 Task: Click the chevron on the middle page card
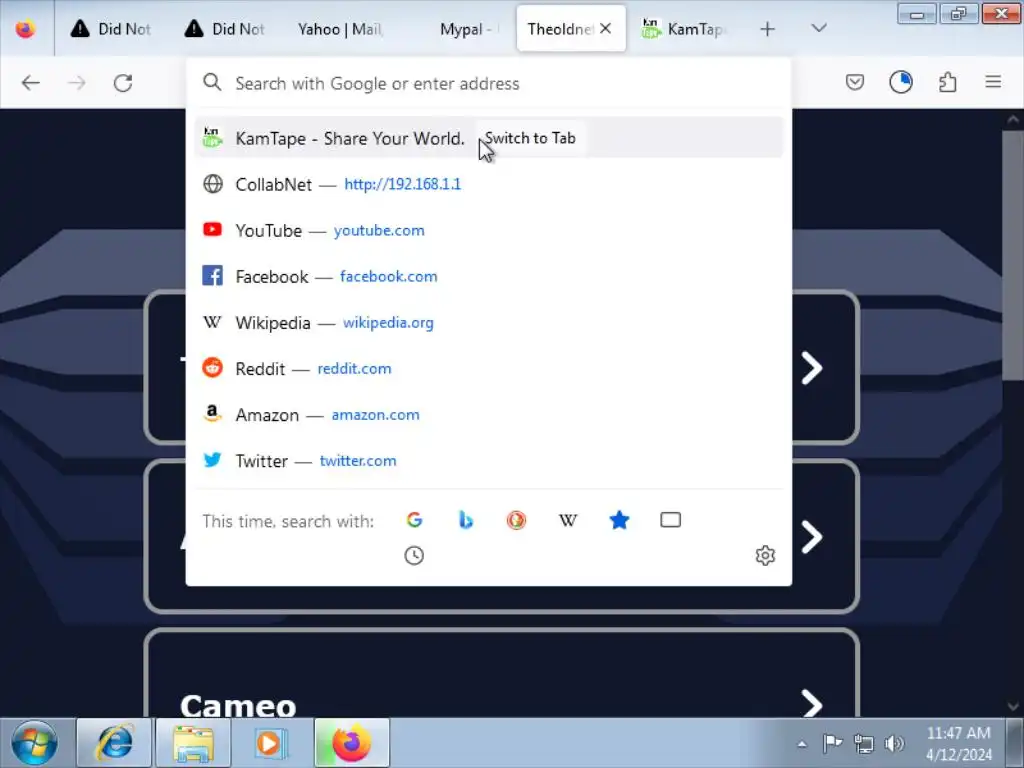812,537
